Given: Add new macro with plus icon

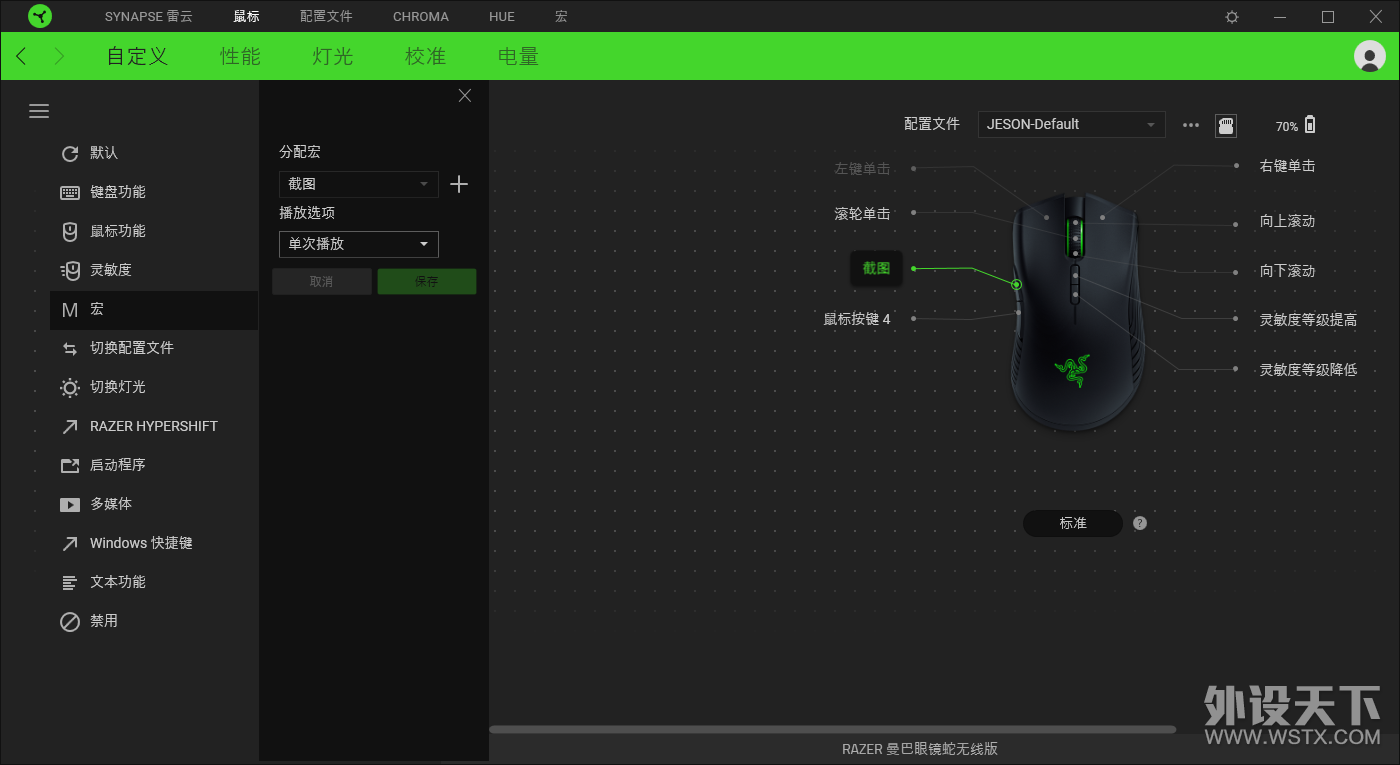Looking at the screenshot, I should pos(459,184).
